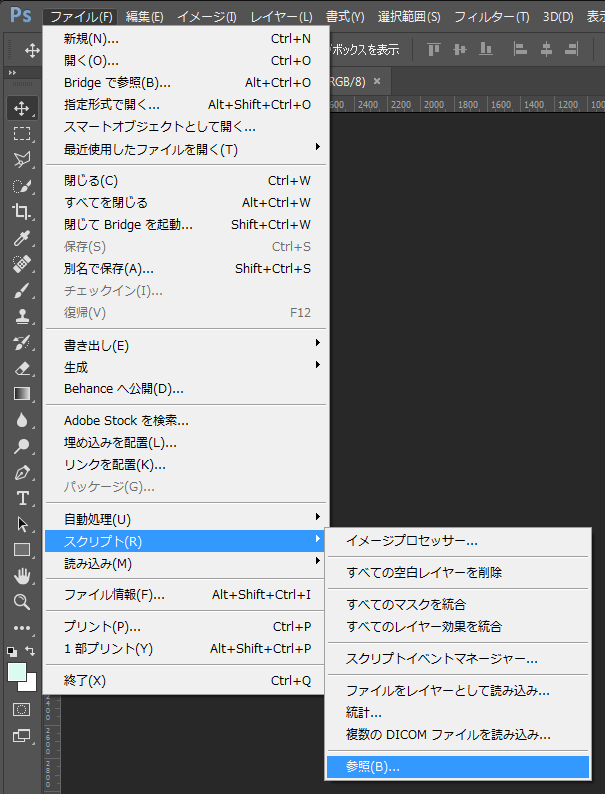Change the screen mode icon
The image size is (605, 794).
21,735
